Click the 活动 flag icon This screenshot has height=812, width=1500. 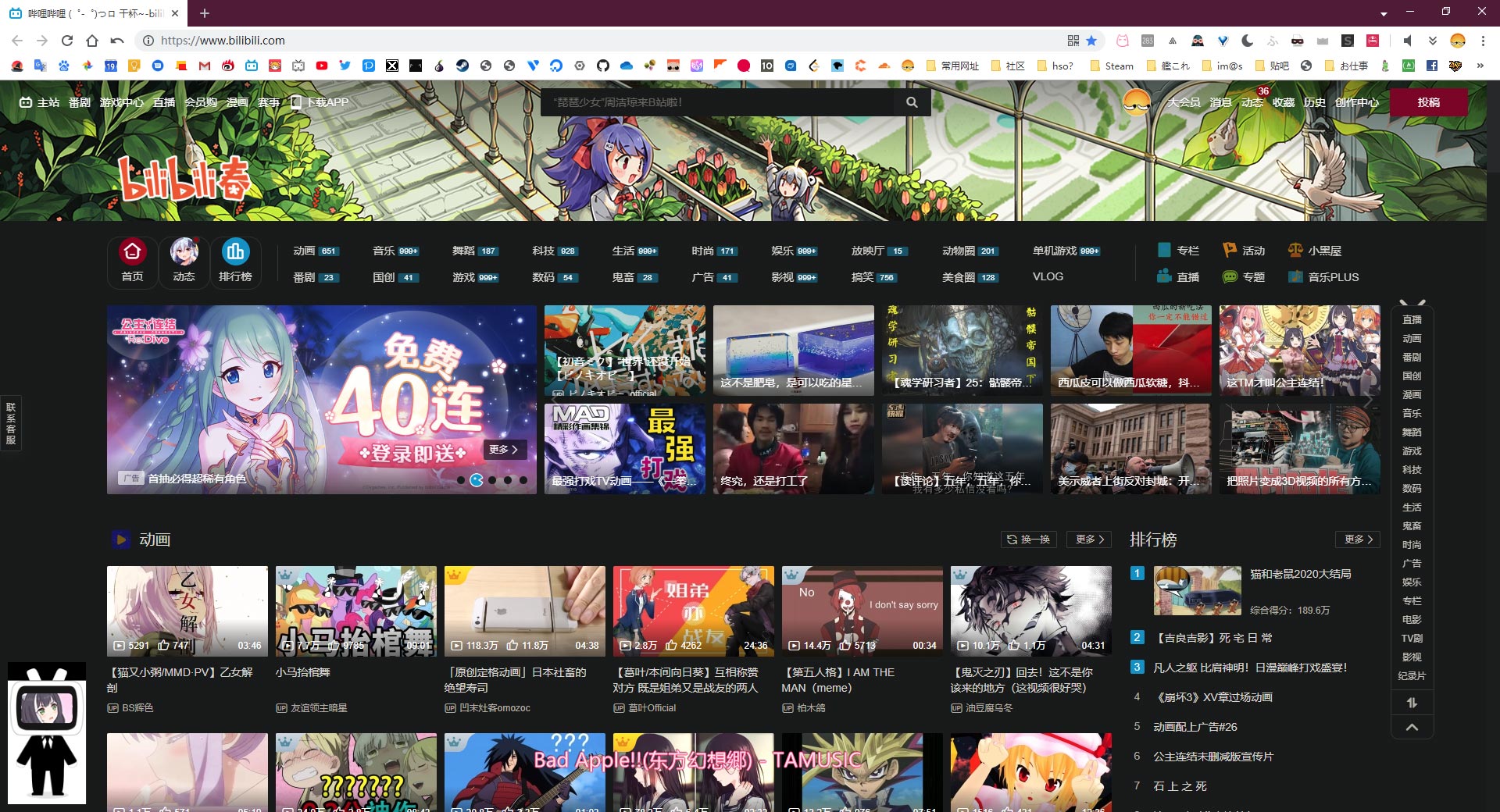click(x=1230, y=250)
